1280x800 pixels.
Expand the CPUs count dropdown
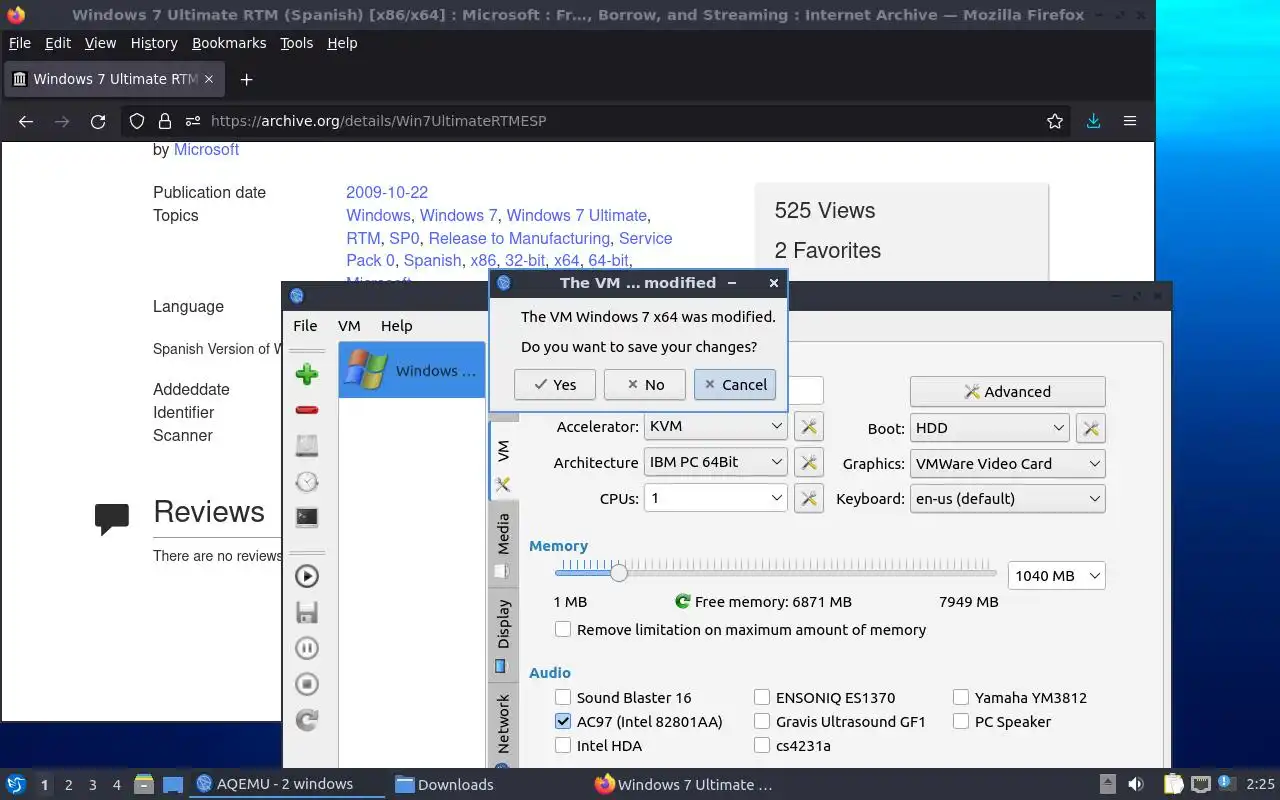(716, 498)
